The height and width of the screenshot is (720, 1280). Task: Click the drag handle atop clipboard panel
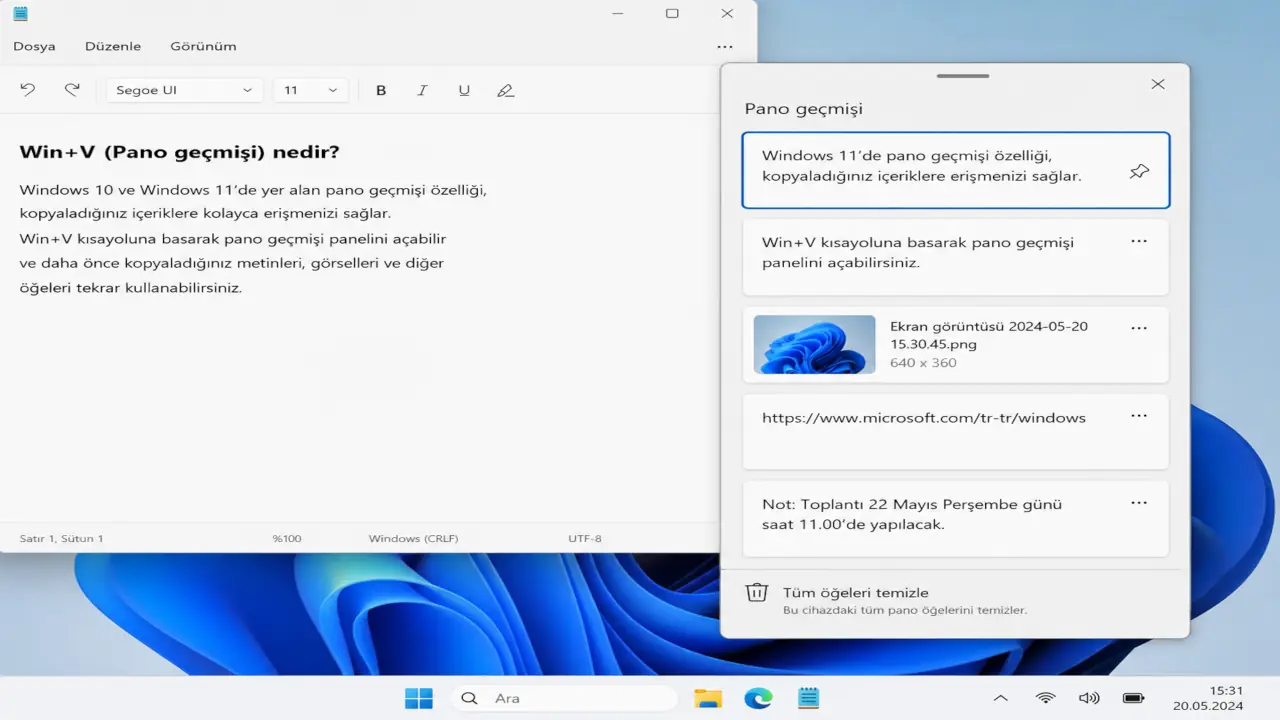pos(962,76)
